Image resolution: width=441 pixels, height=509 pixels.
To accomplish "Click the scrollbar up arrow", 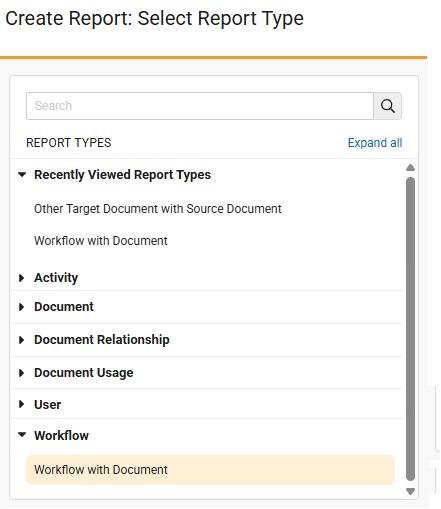I will [x=411, y=167].
